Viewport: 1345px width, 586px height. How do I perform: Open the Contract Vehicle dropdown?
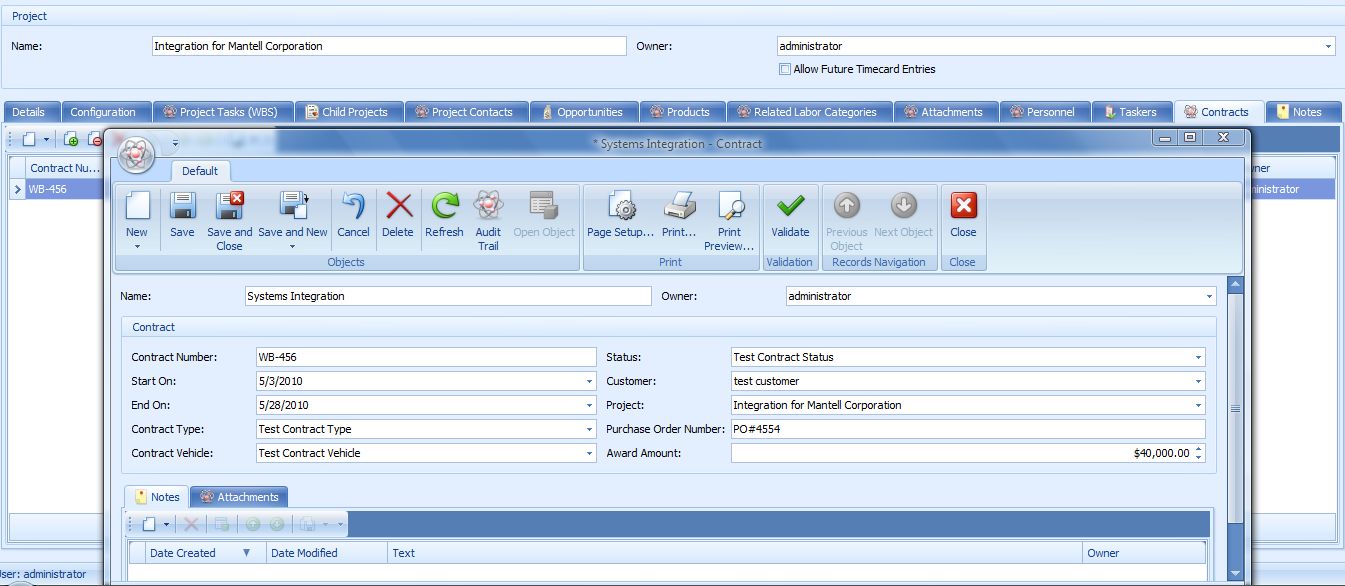point(589,453)
